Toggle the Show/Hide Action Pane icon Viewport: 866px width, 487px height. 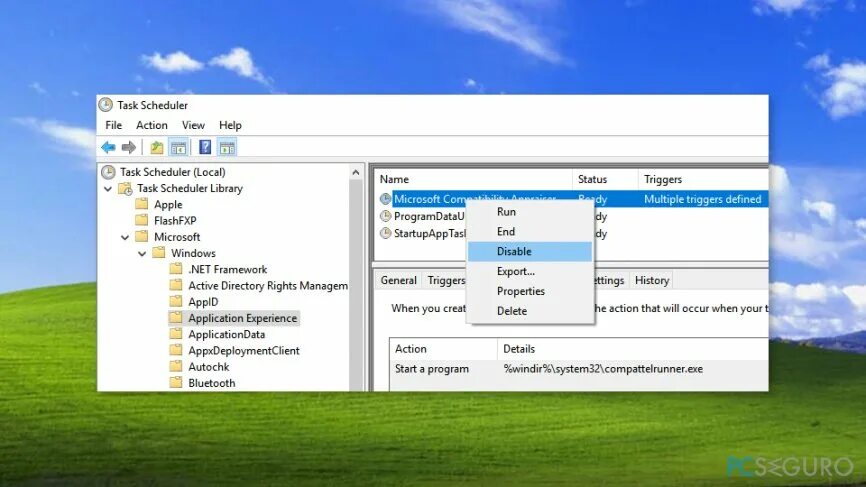pyautogui.click(x=227, y=147)
